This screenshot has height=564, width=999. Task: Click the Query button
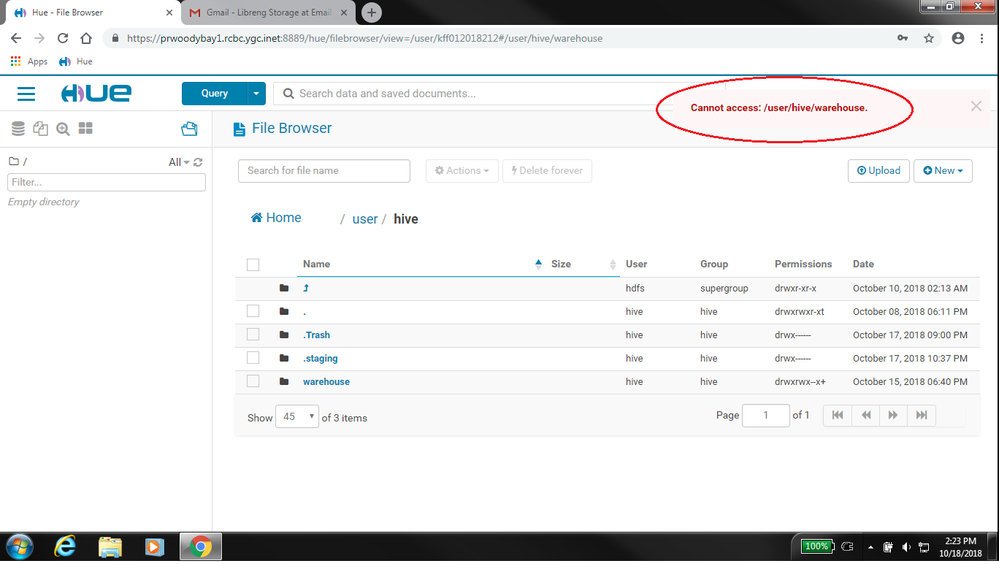point(215,94)
